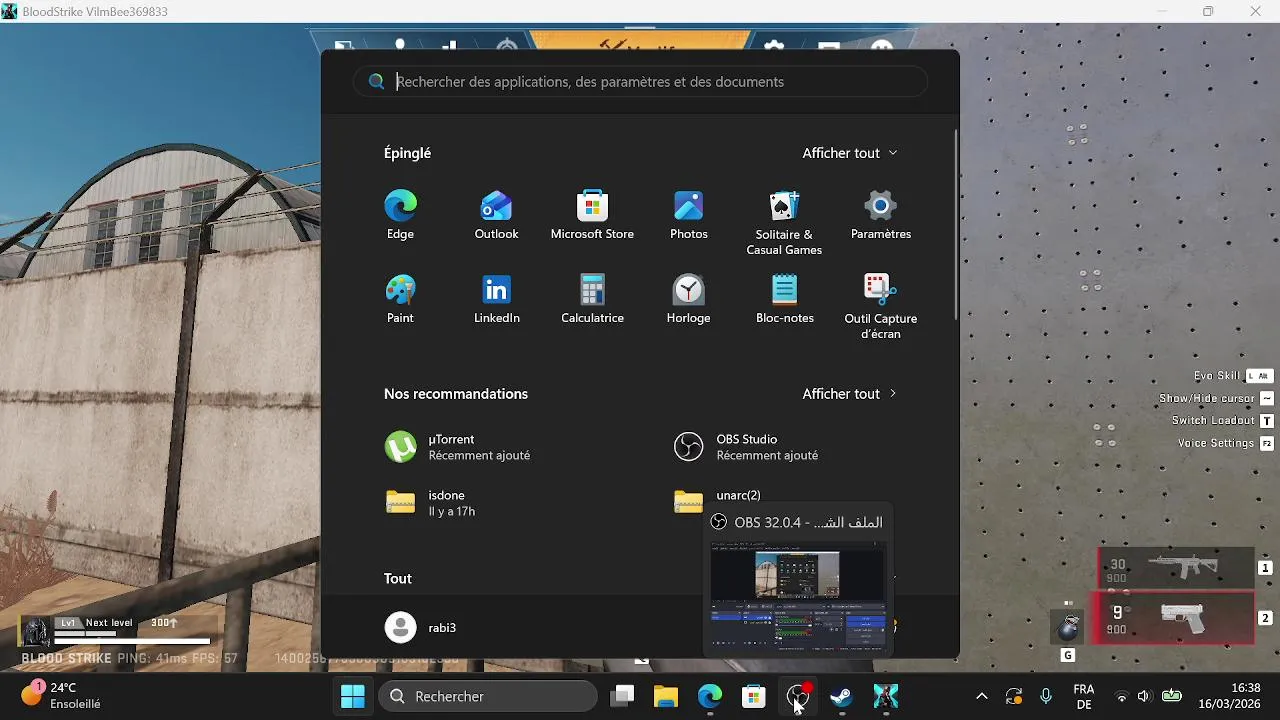Open Task View in taskbar

[x=623, y=696]
